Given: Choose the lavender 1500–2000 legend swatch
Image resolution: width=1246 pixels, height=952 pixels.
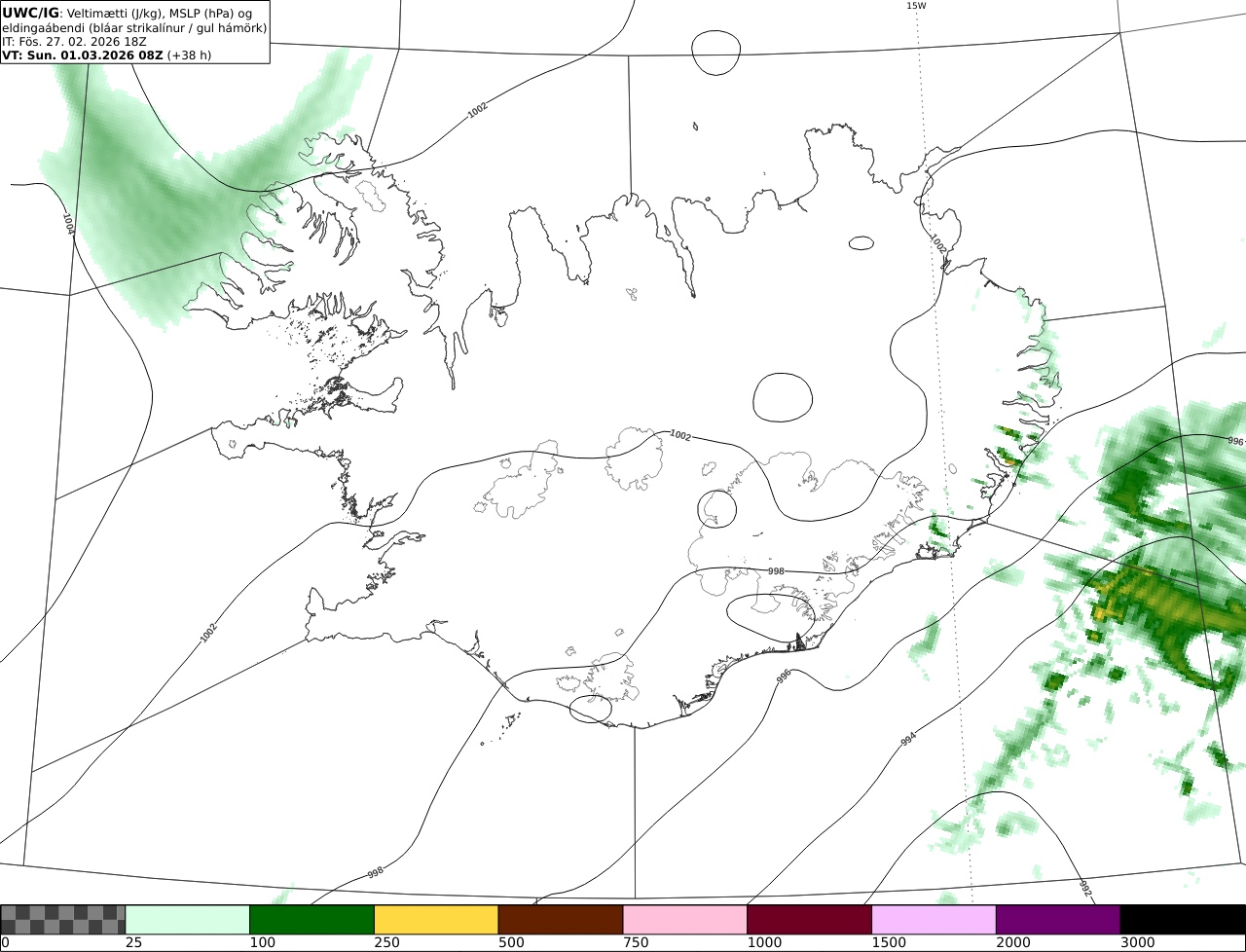Looking at the screenshot, I should pos(934,920).
